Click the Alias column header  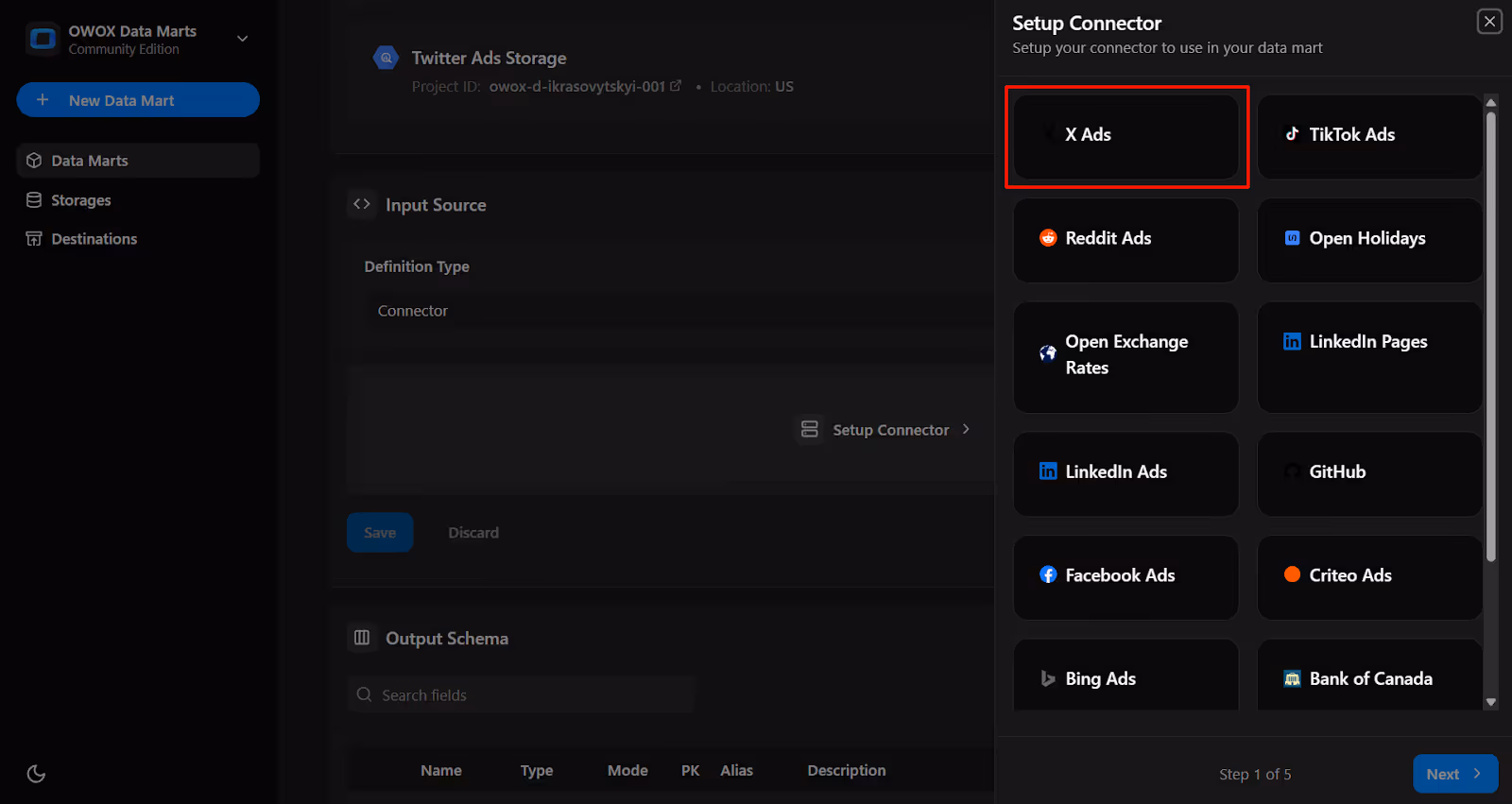[737, 771]
